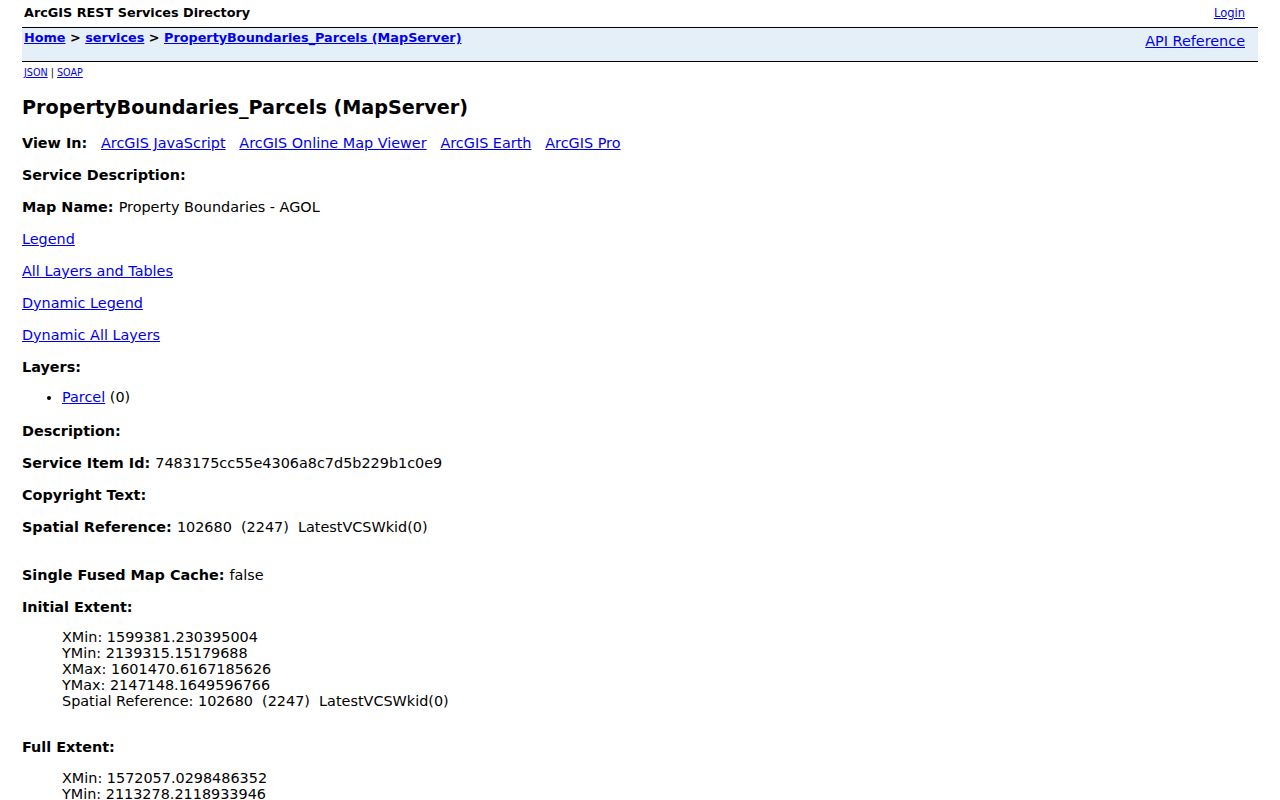Click PropertyBoundaries_Parcels (MapServer) breadcrumb link

coord(313,38)
